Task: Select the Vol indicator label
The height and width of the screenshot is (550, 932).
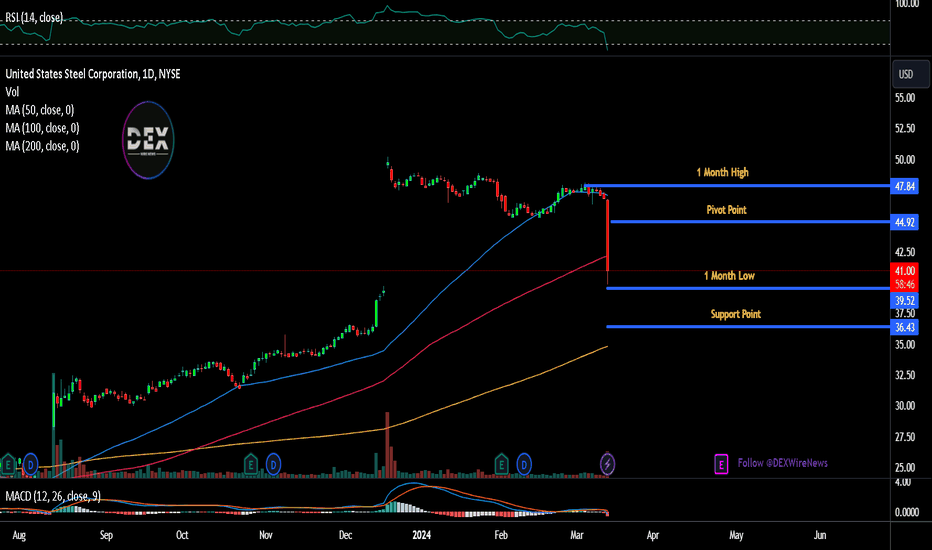Action: click(12, 92)
